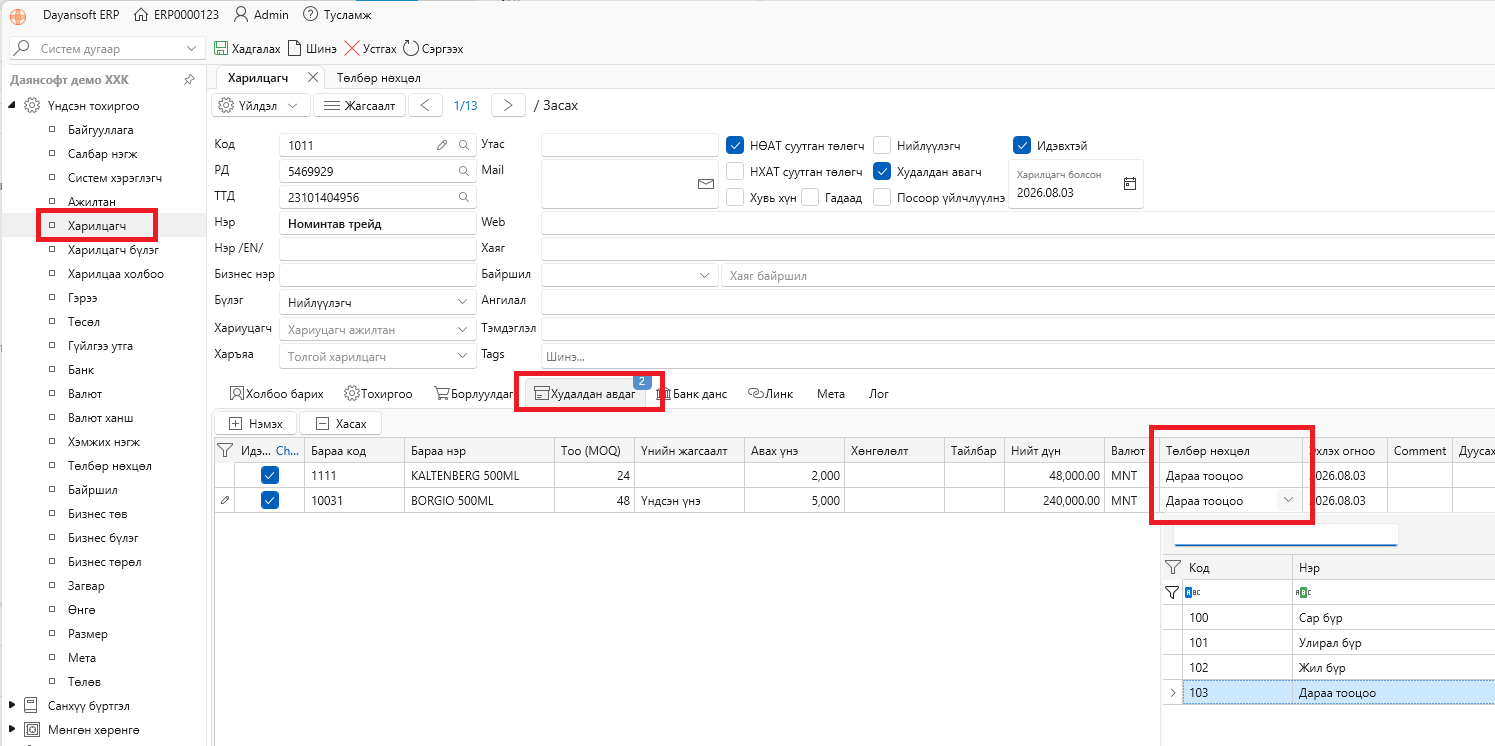Check Посоор үйлчлүүлнэ checkbox
This screenshot has width=1495, height=746.
pyautogui.click(x=882, y=197)
